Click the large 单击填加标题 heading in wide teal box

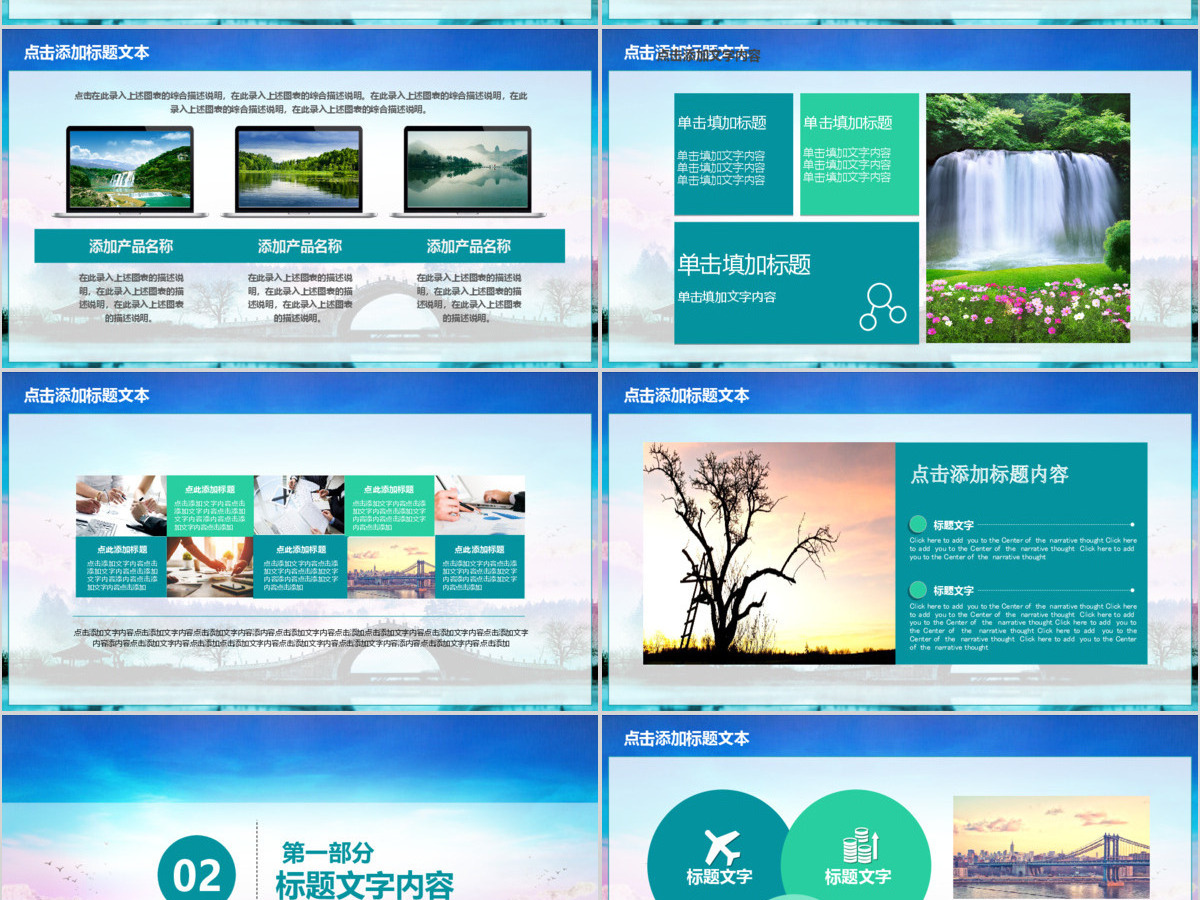point(744,264)
